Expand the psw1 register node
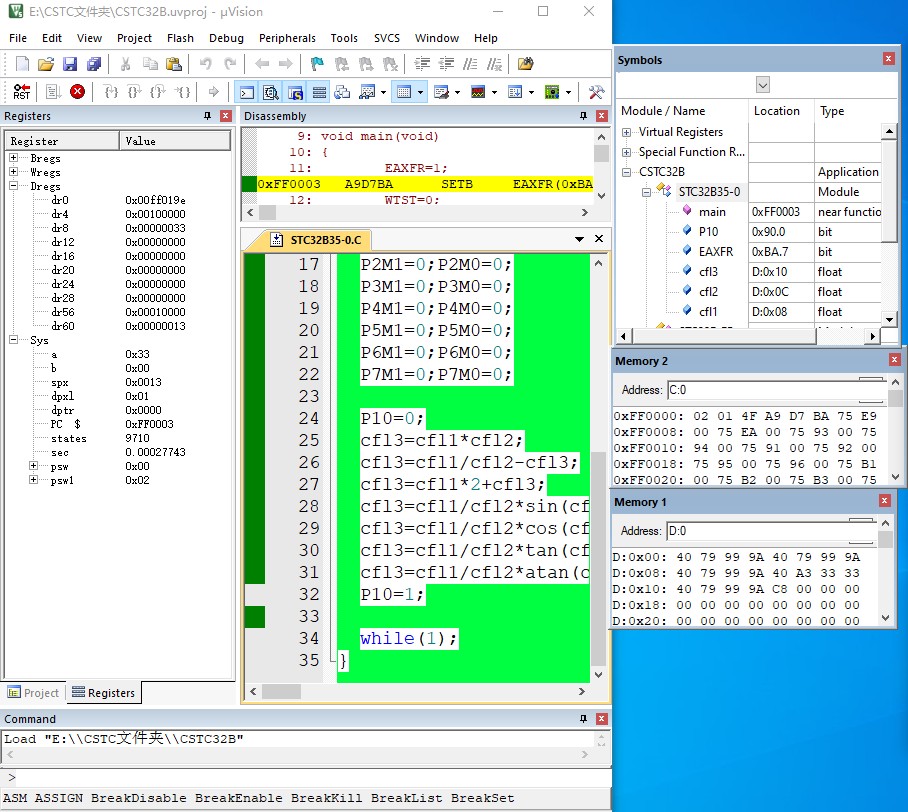Image resolution: width=908 pixels, height=812 pixels. (34, 480)
